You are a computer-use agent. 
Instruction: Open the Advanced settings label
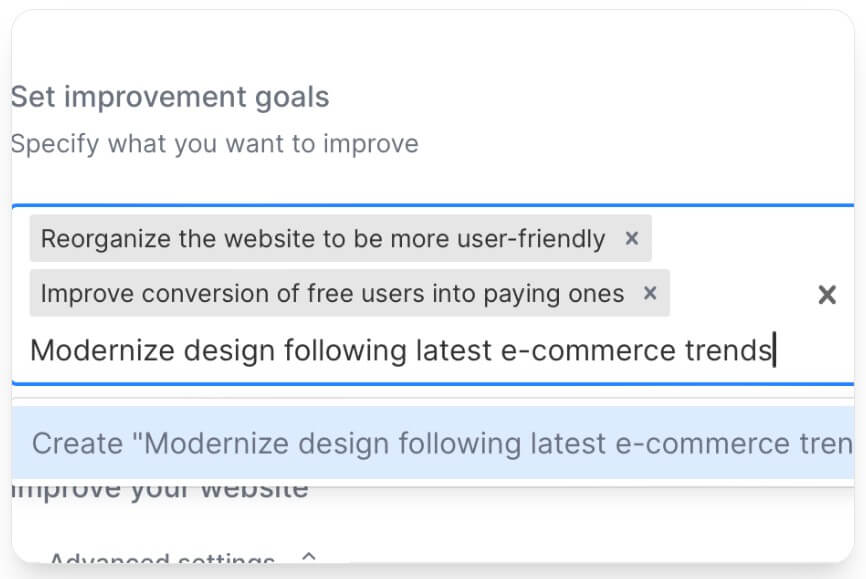162,558
